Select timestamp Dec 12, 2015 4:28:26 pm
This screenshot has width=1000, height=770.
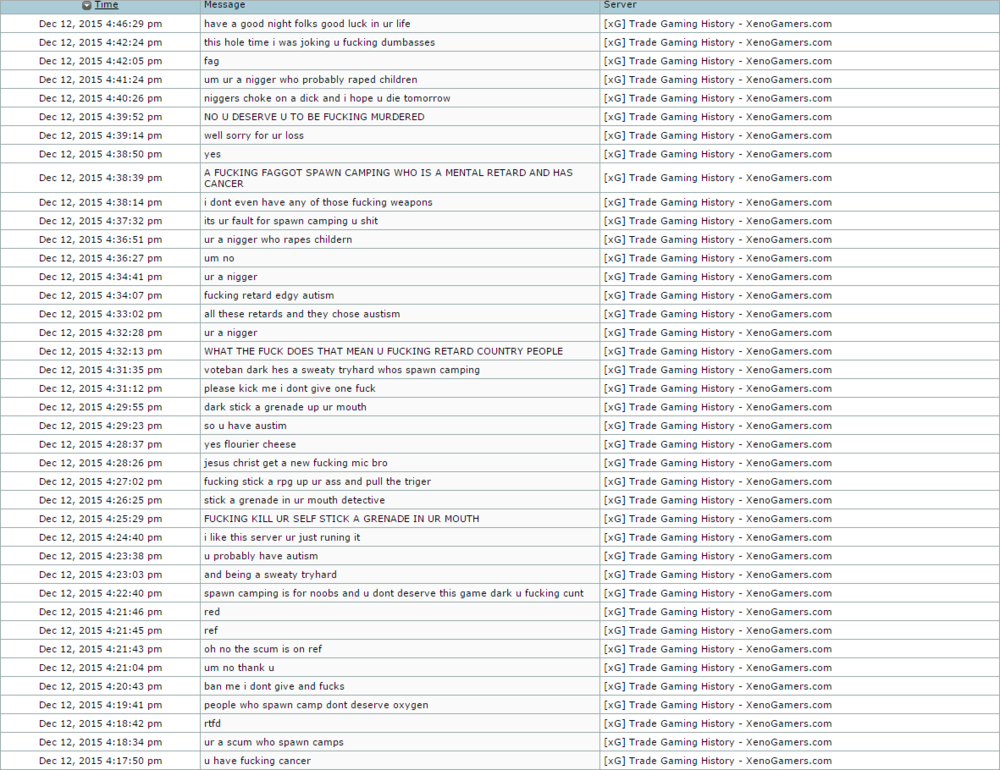(100, 463)
